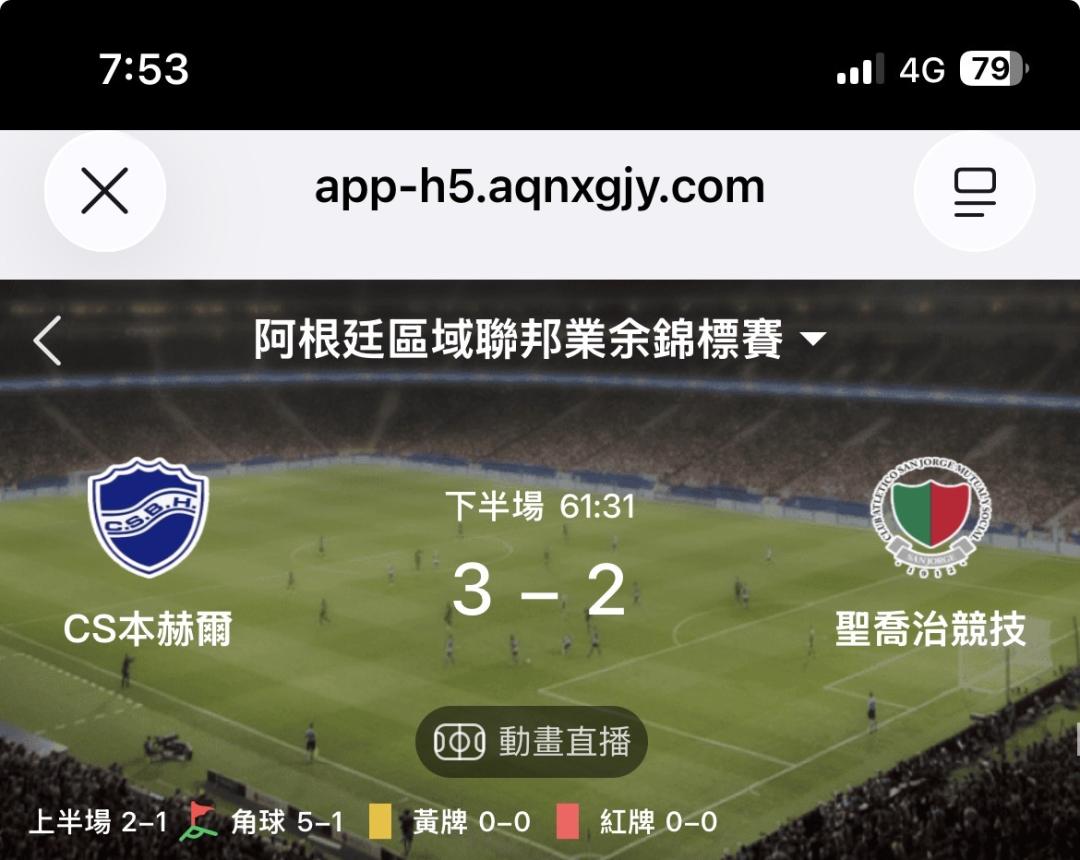Tap the corner flag icon
1080x860 pixels.
pos(199,821)
